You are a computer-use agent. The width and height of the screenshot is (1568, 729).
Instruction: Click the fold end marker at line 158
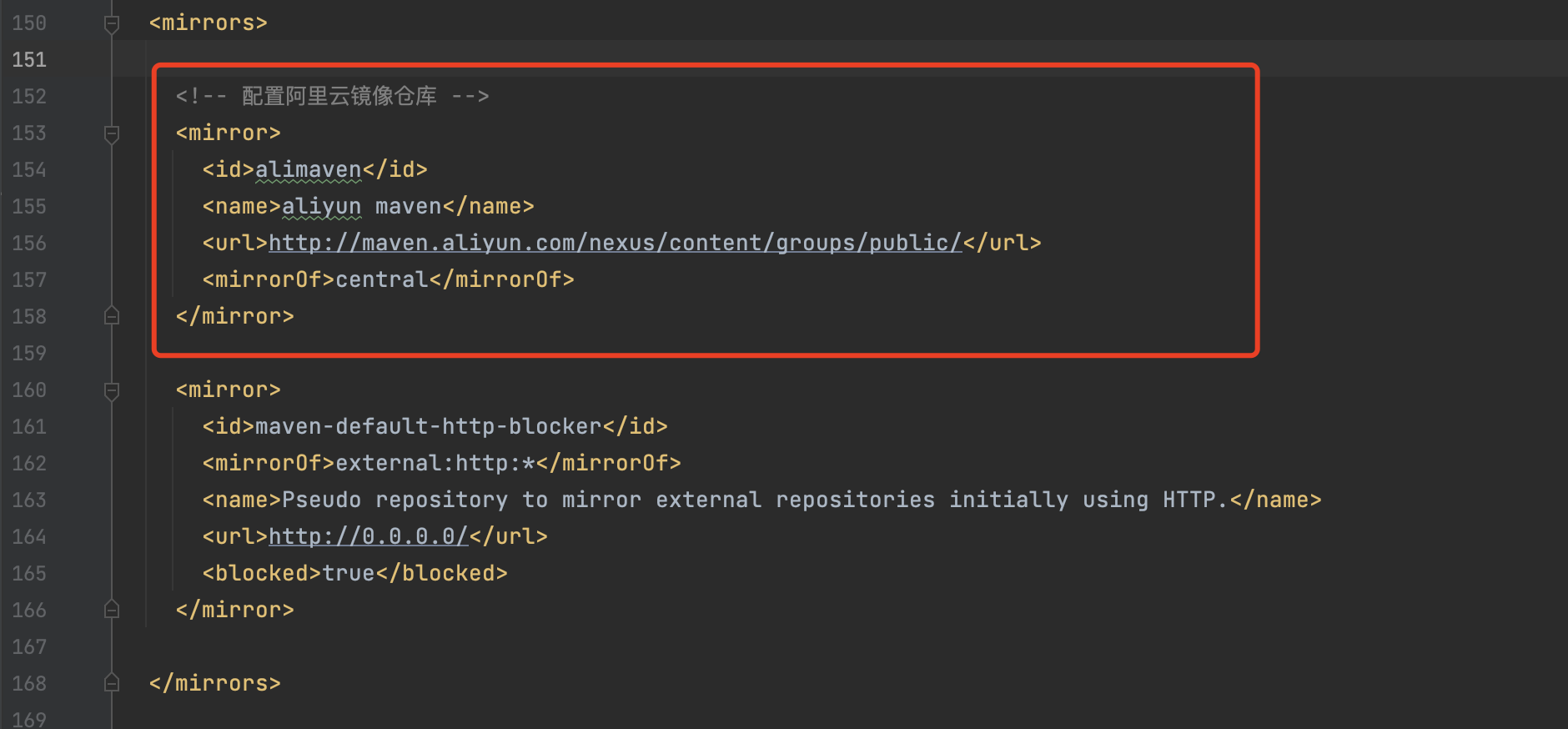point(112,316)
